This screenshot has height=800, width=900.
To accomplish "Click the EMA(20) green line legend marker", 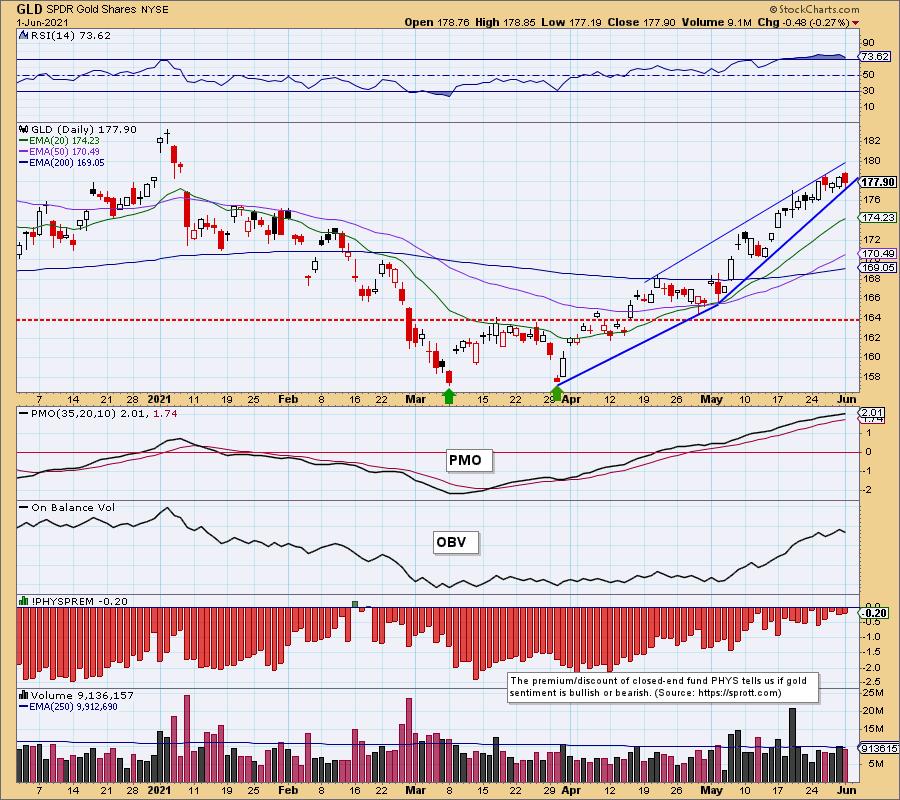I will click(x=24, y=141).
